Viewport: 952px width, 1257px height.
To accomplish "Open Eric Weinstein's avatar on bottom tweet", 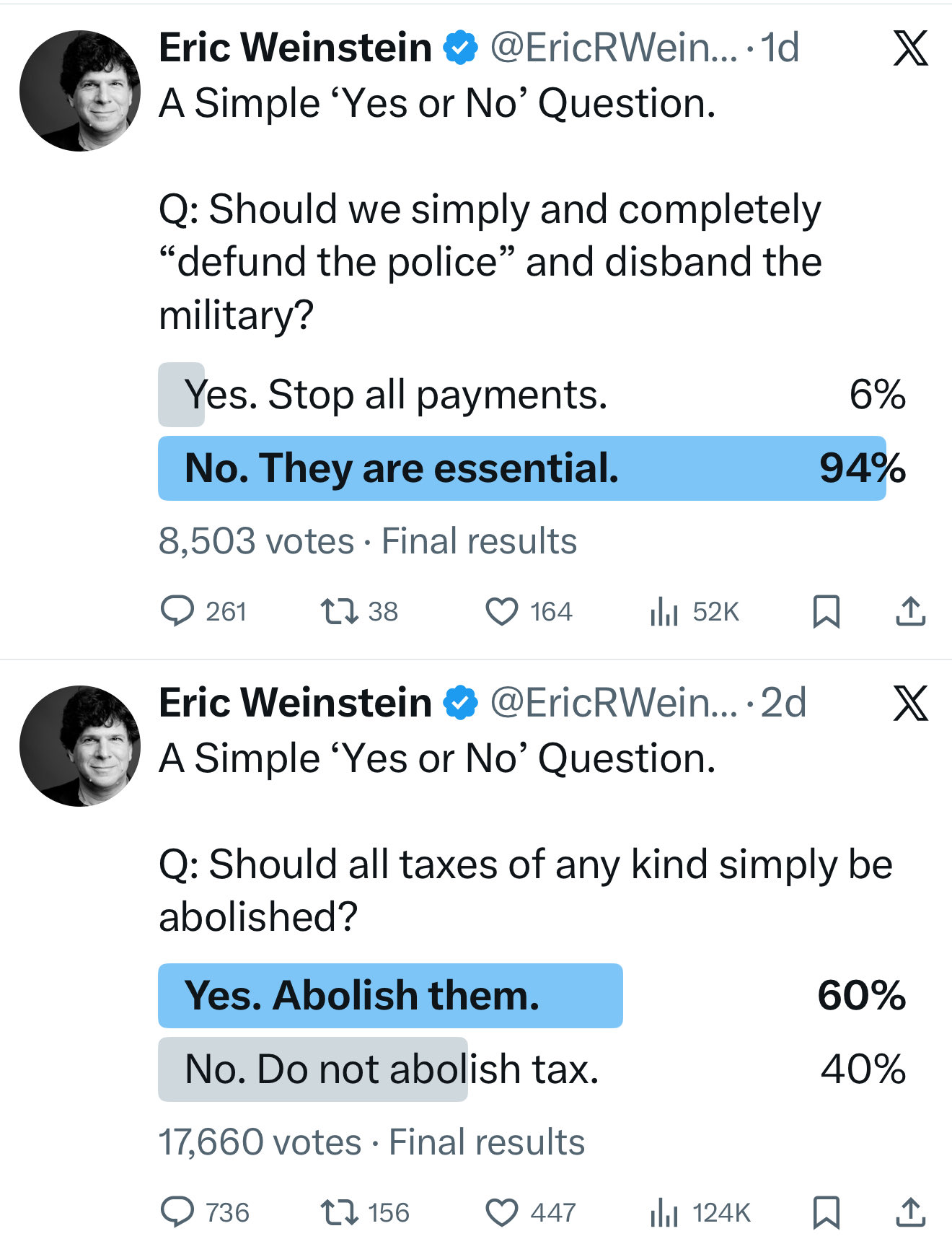I will point(80,746).
